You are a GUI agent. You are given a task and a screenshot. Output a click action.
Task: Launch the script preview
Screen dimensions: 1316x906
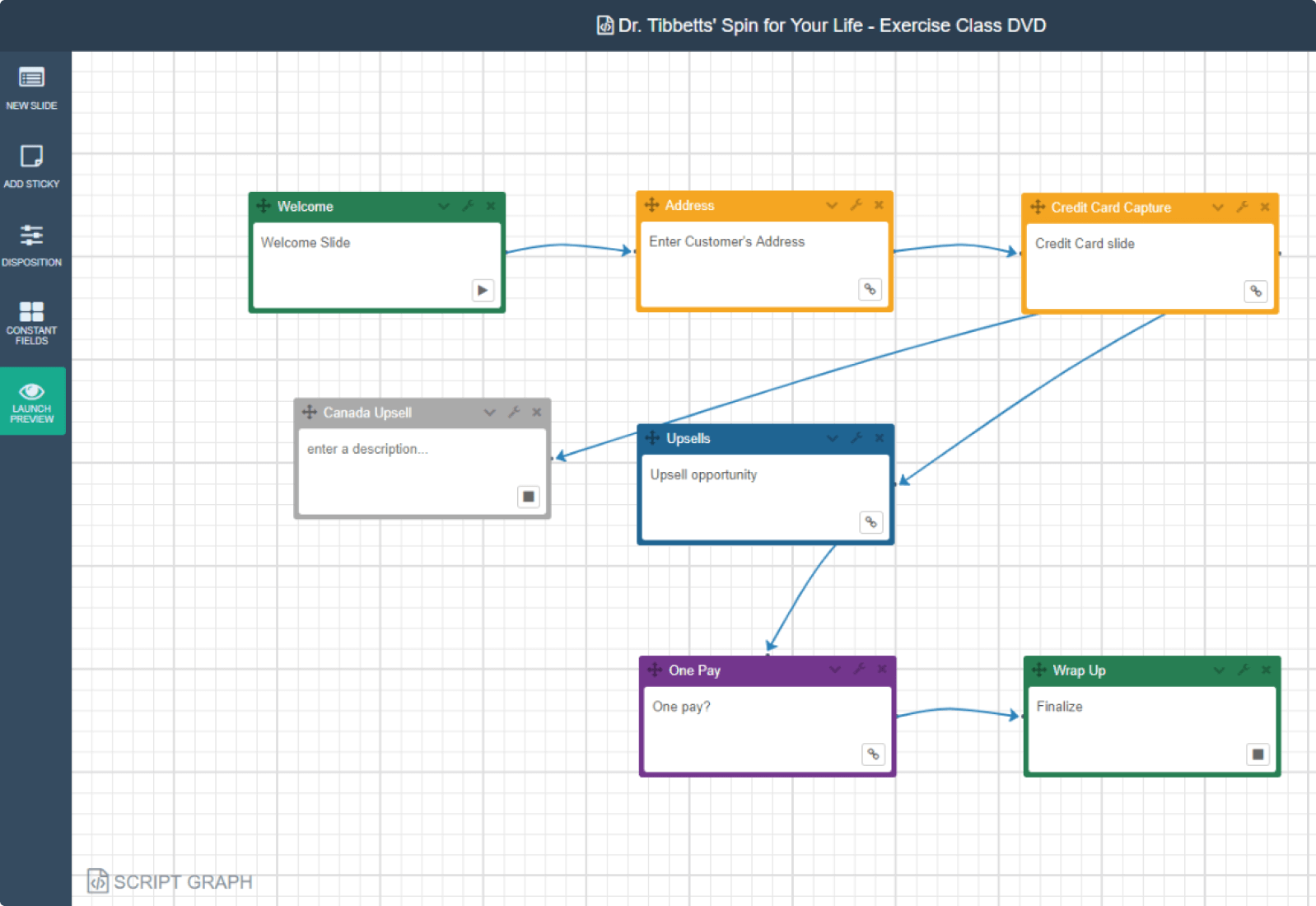(x=32, y=401)
